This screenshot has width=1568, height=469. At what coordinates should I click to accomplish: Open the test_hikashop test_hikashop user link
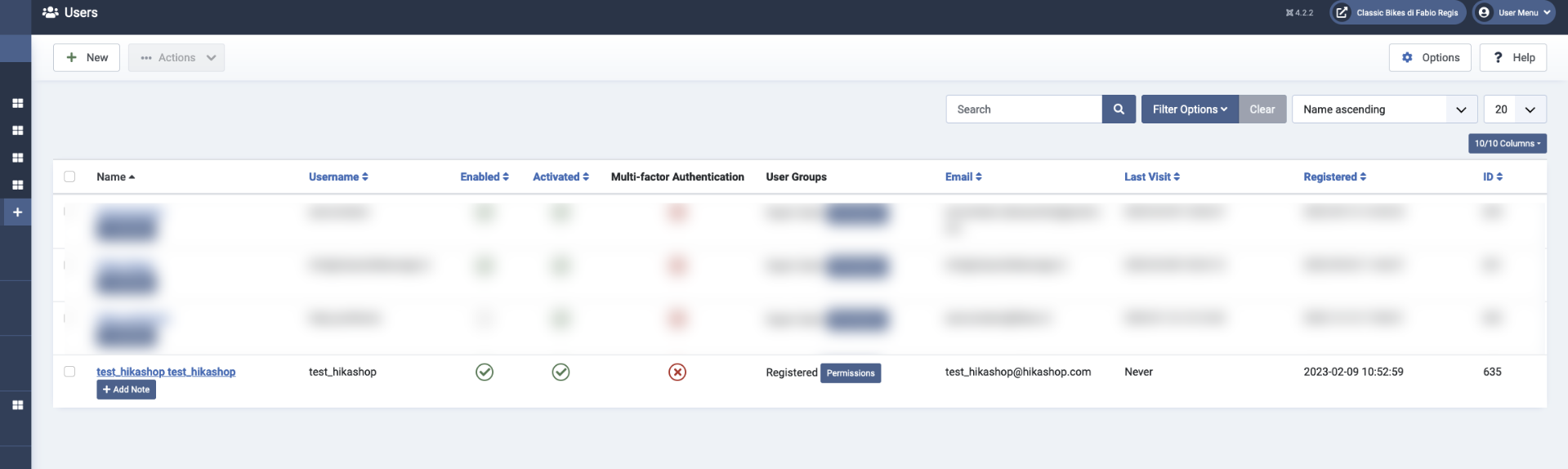166,372
